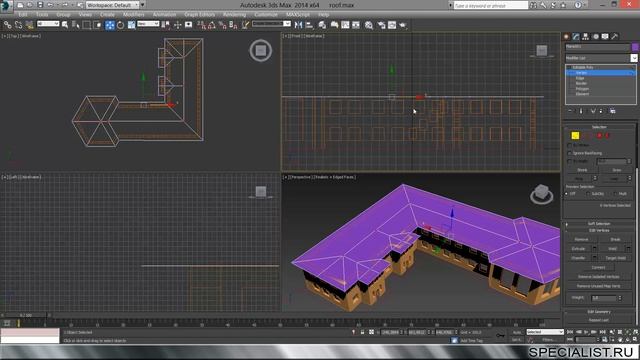This screenshot has height=360, width=640.
Task: Open the Material Editor from main toolbar
Action: pyautogui.click(x=369, y=25)
